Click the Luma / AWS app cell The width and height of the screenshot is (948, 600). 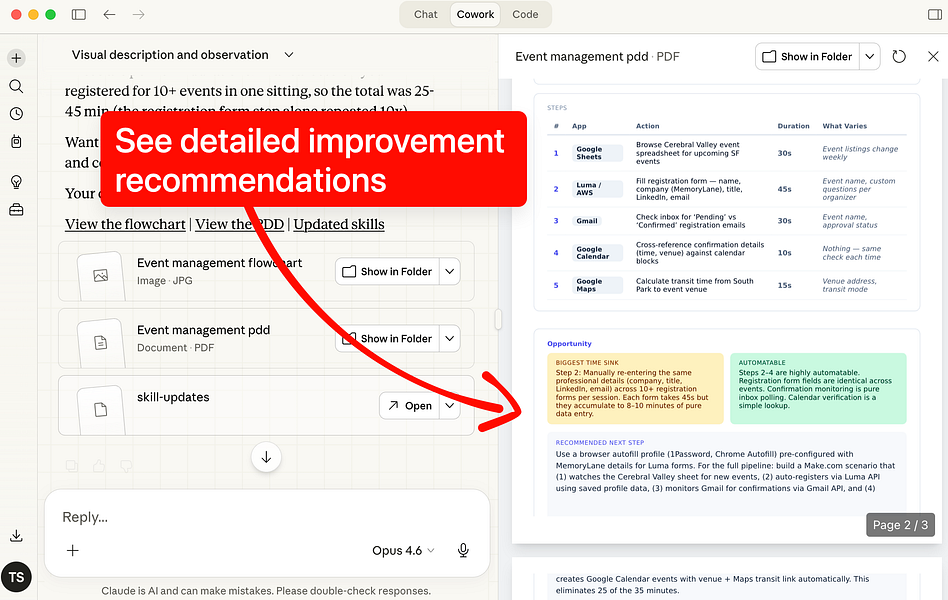[x=597, y=189]
